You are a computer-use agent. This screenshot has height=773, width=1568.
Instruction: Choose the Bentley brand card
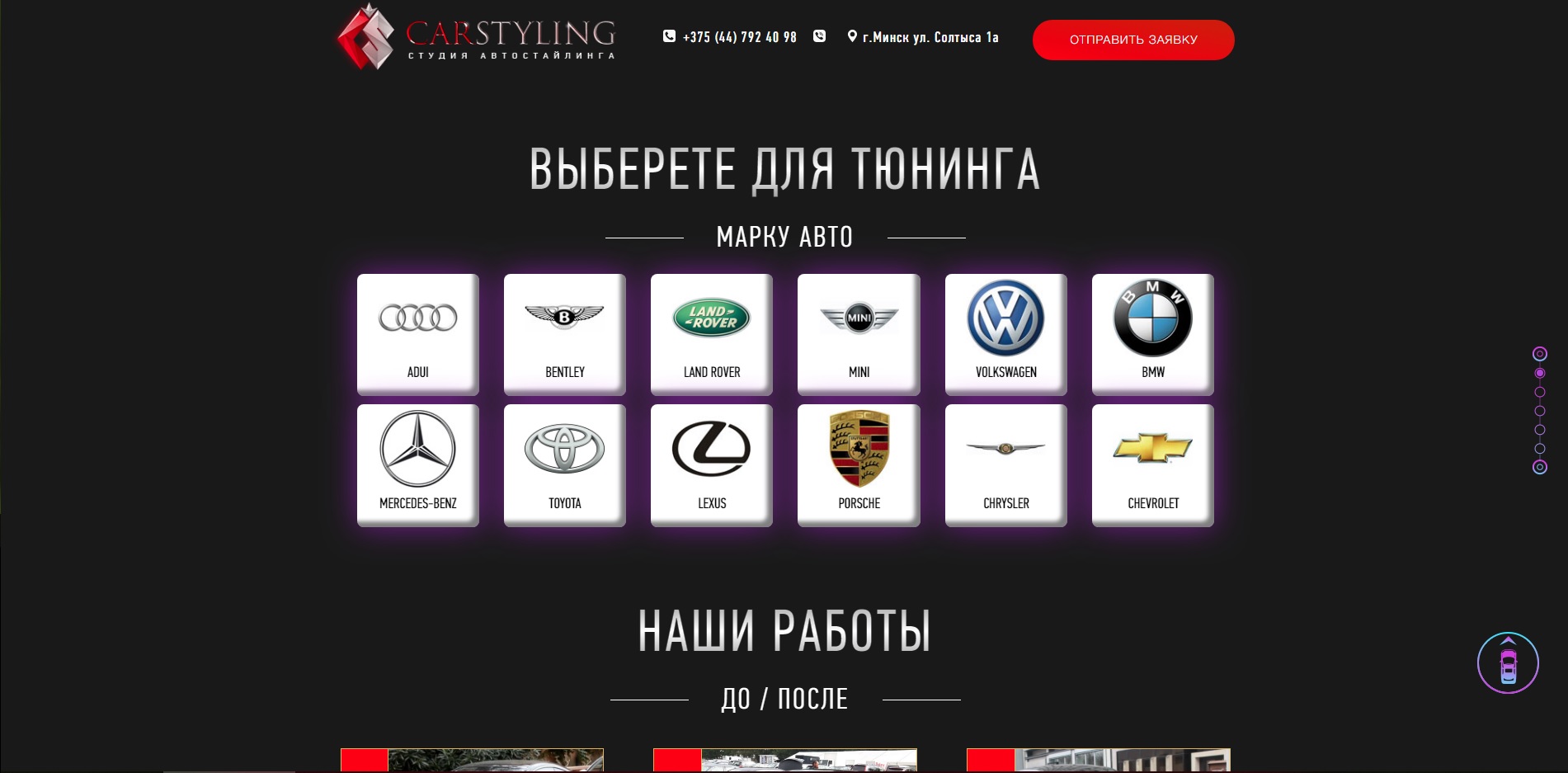click(x=565, y=334)
